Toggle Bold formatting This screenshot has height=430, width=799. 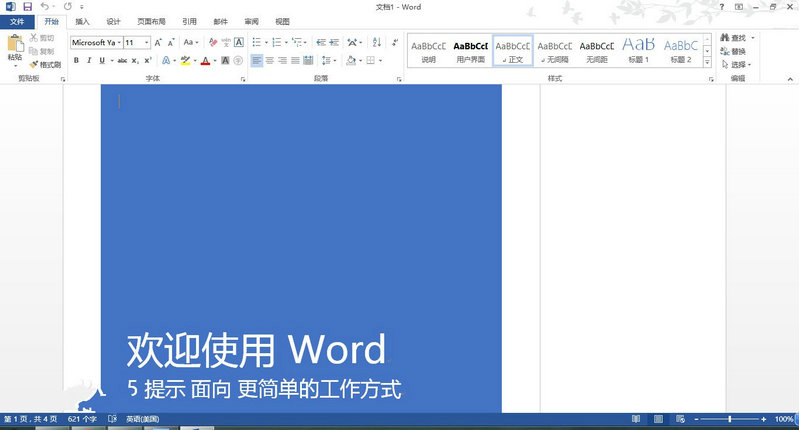click(x=75, y=61)
